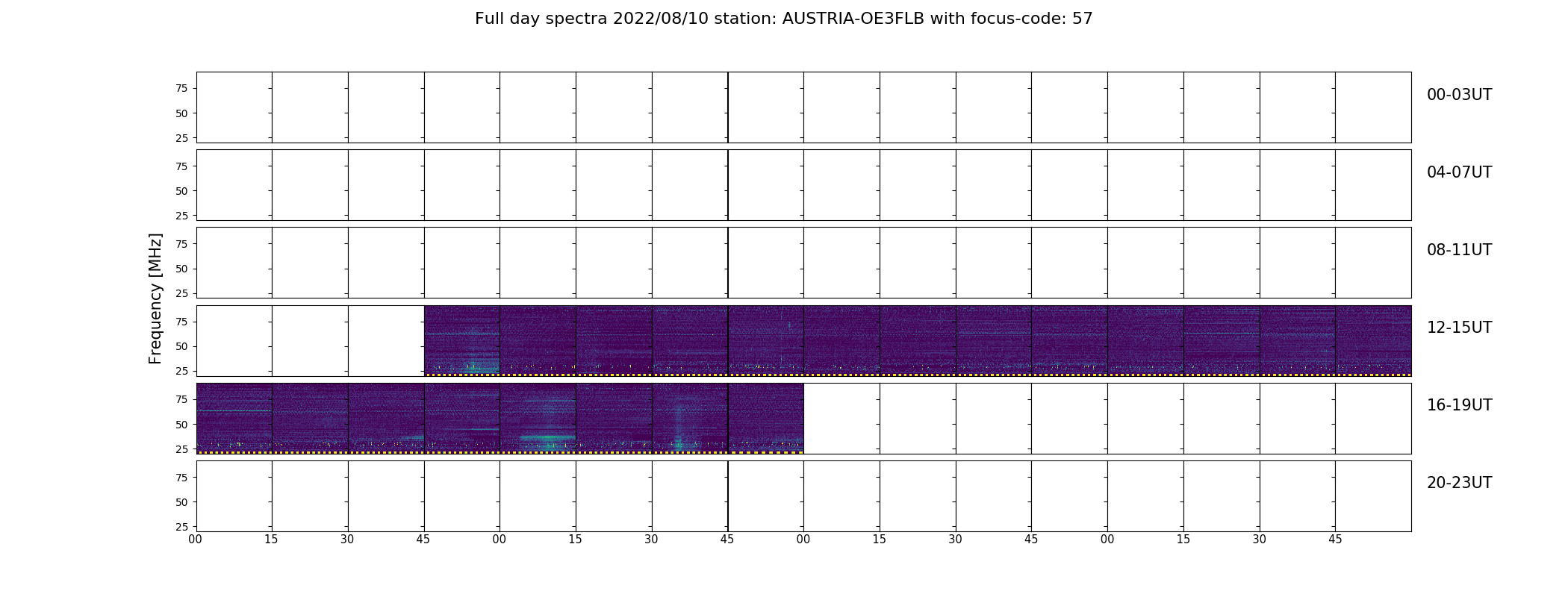Open the last colored spectrogram panel in 16-19UT row
Viewport: 1568px width, 597px height.
766,418
